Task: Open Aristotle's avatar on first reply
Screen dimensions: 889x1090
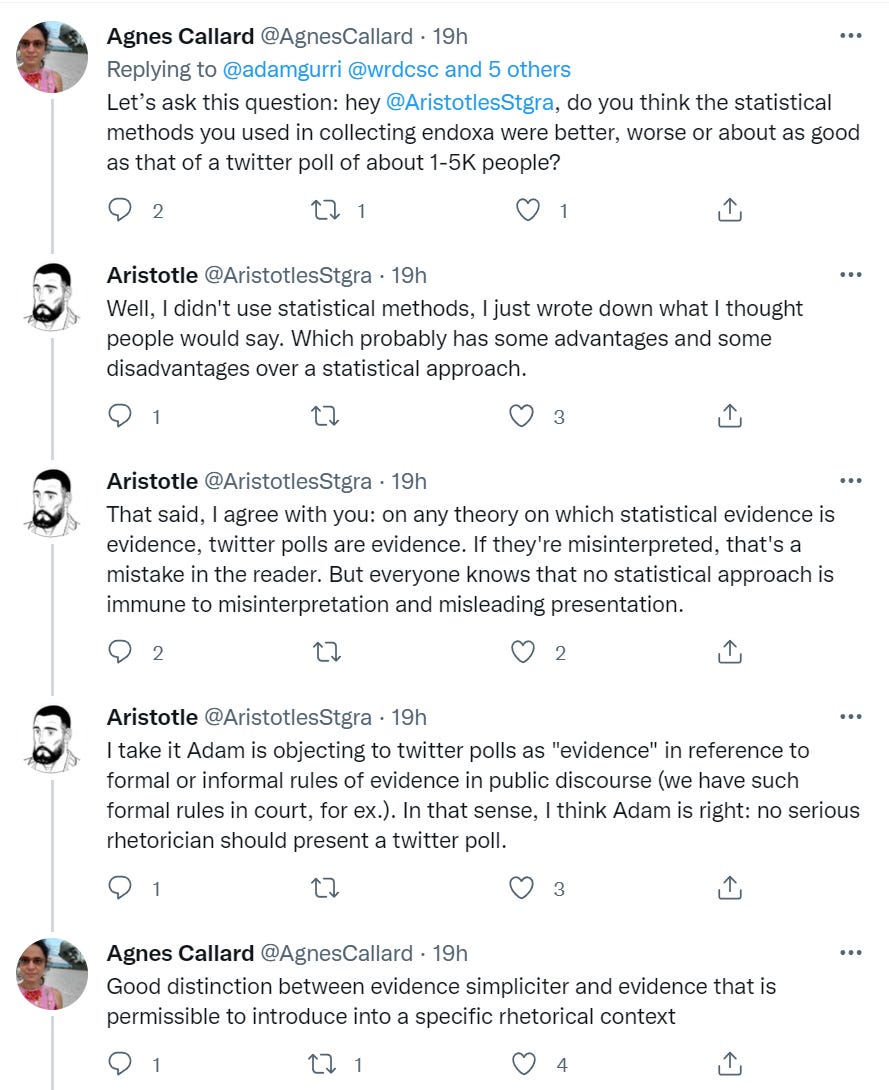Action: point(52,295)
